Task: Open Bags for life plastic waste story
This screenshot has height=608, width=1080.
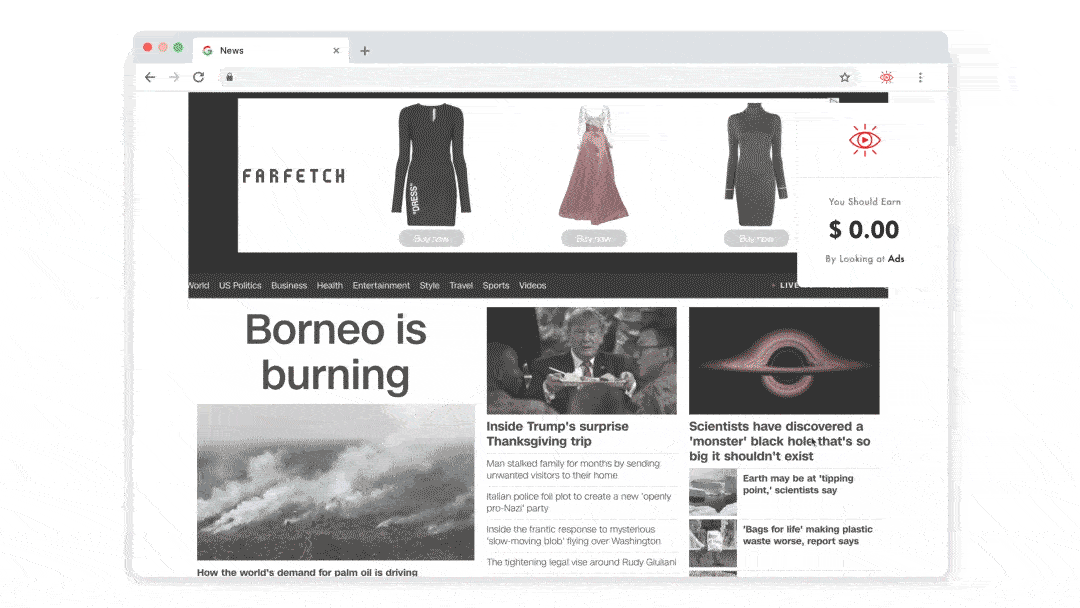Action: 807,535
